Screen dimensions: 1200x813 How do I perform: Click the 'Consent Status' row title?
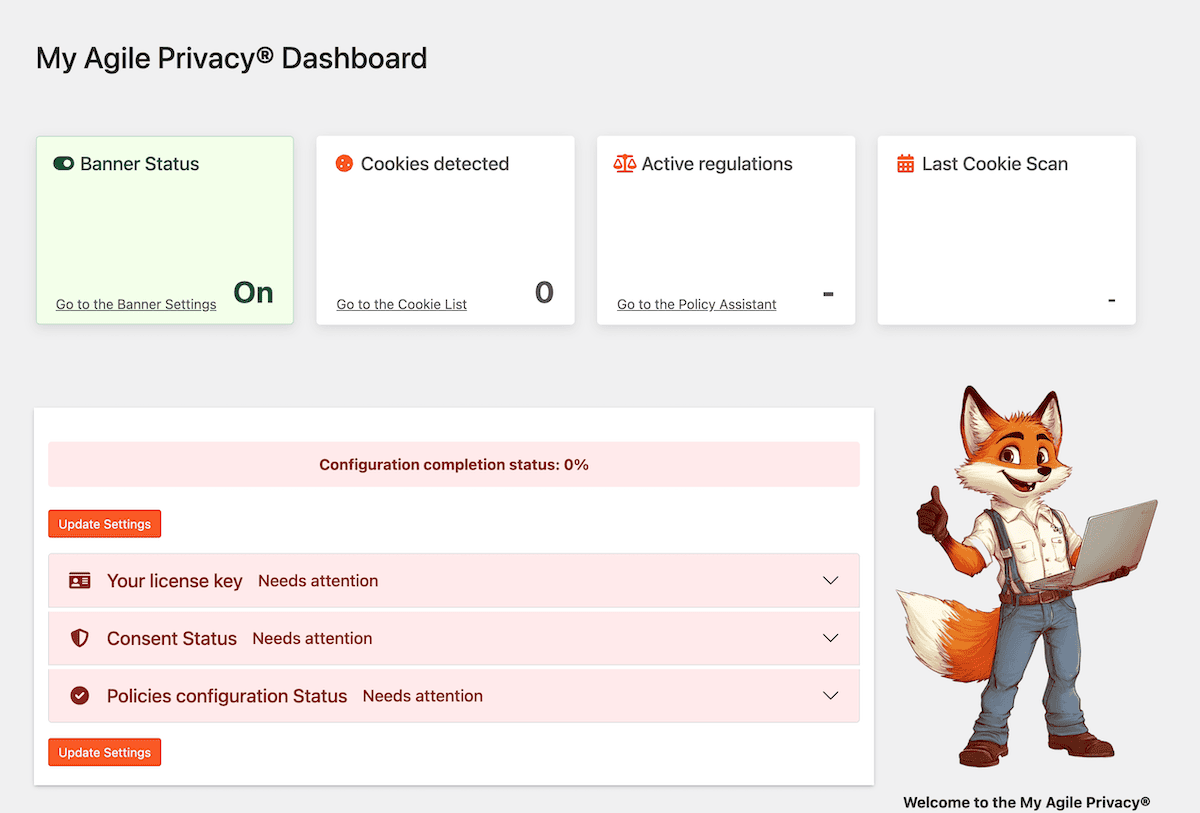click(x=172, y=638)
